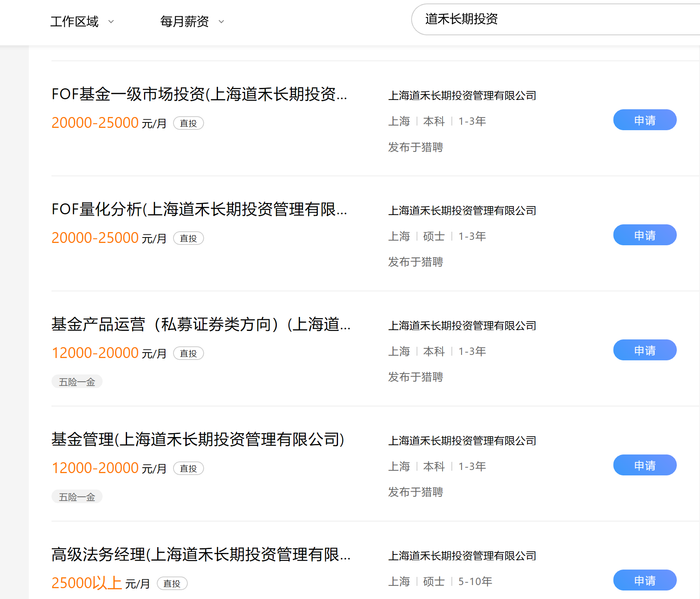The height and width of the screenshot is (599, 700).
Task: Click 直投 tag on FOF基金一级市场投资
Action: tap(188, 123)
